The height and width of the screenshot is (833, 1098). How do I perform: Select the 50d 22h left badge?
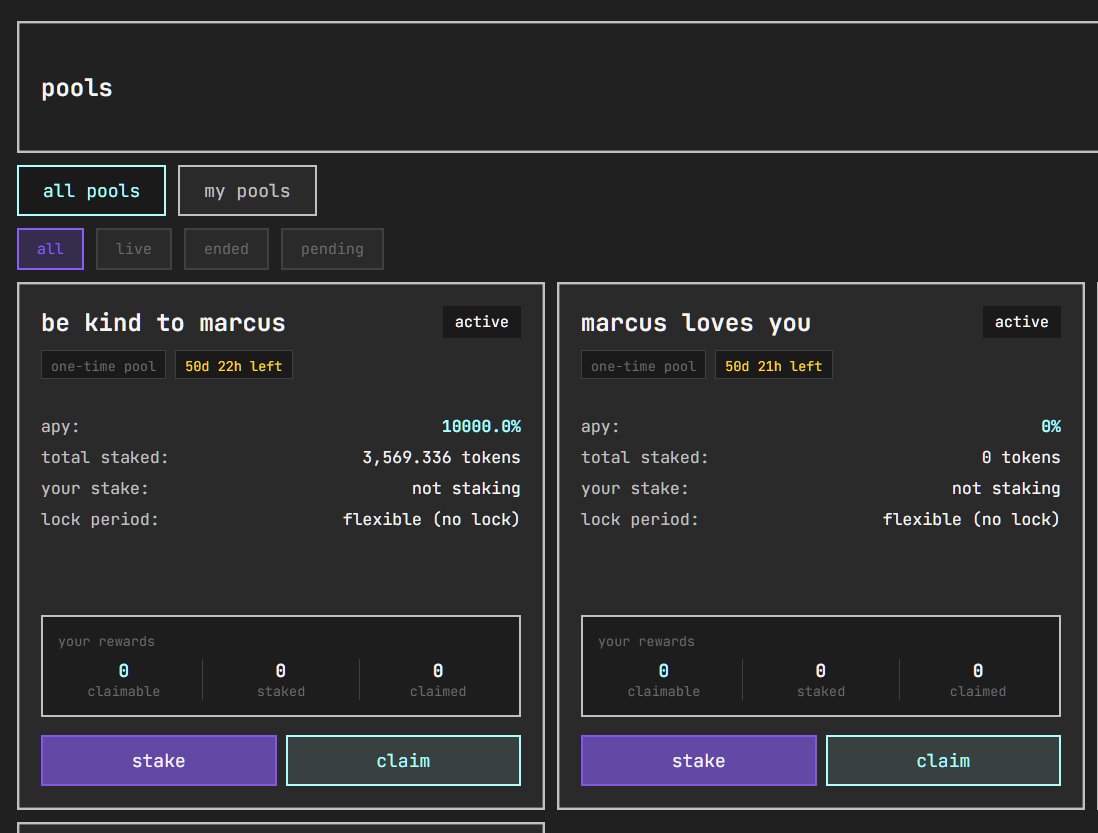click(x=234, y=365)
